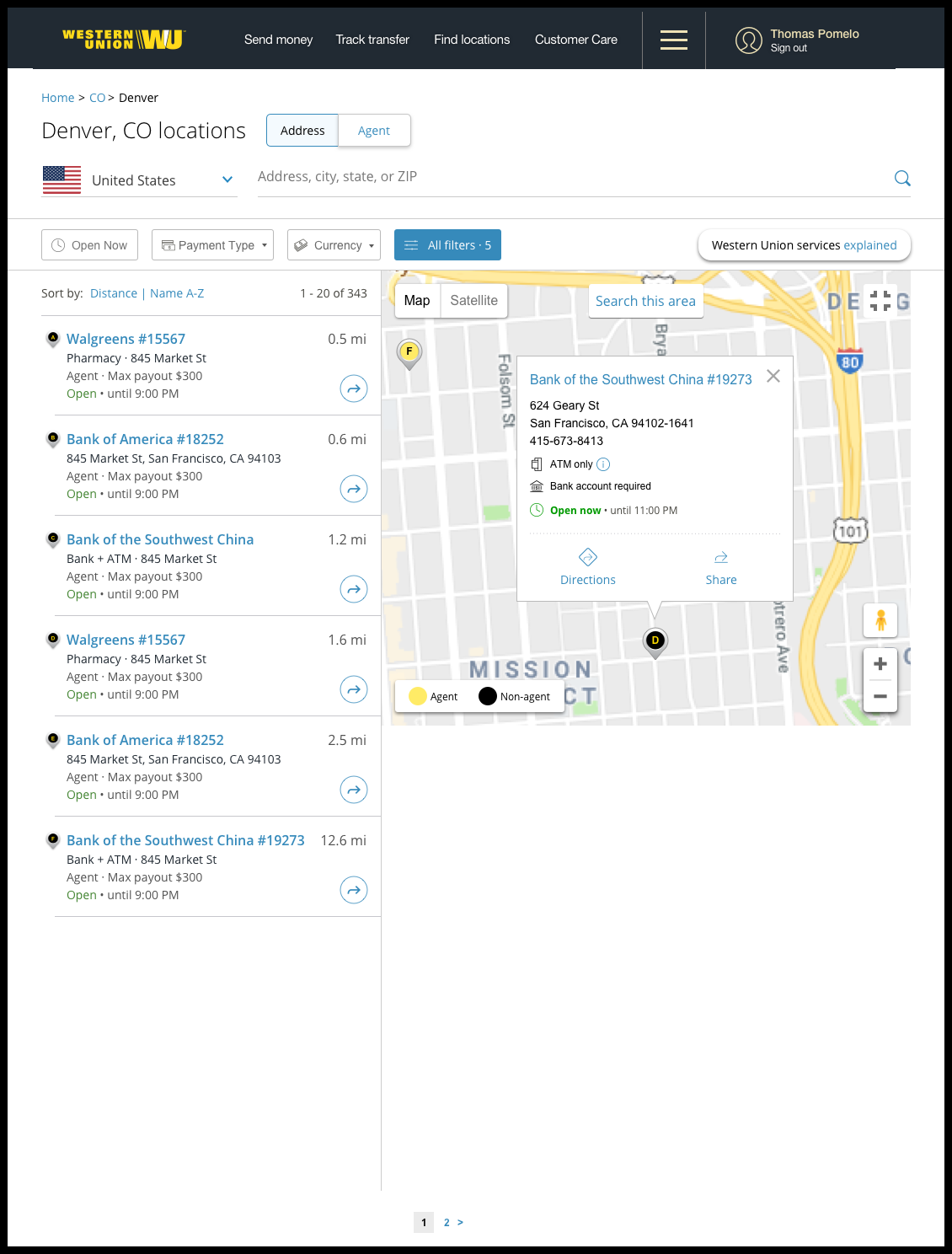952x1254 pixels.
Task: Sort results by Name A-Z
Action: [x=177, y=293]
